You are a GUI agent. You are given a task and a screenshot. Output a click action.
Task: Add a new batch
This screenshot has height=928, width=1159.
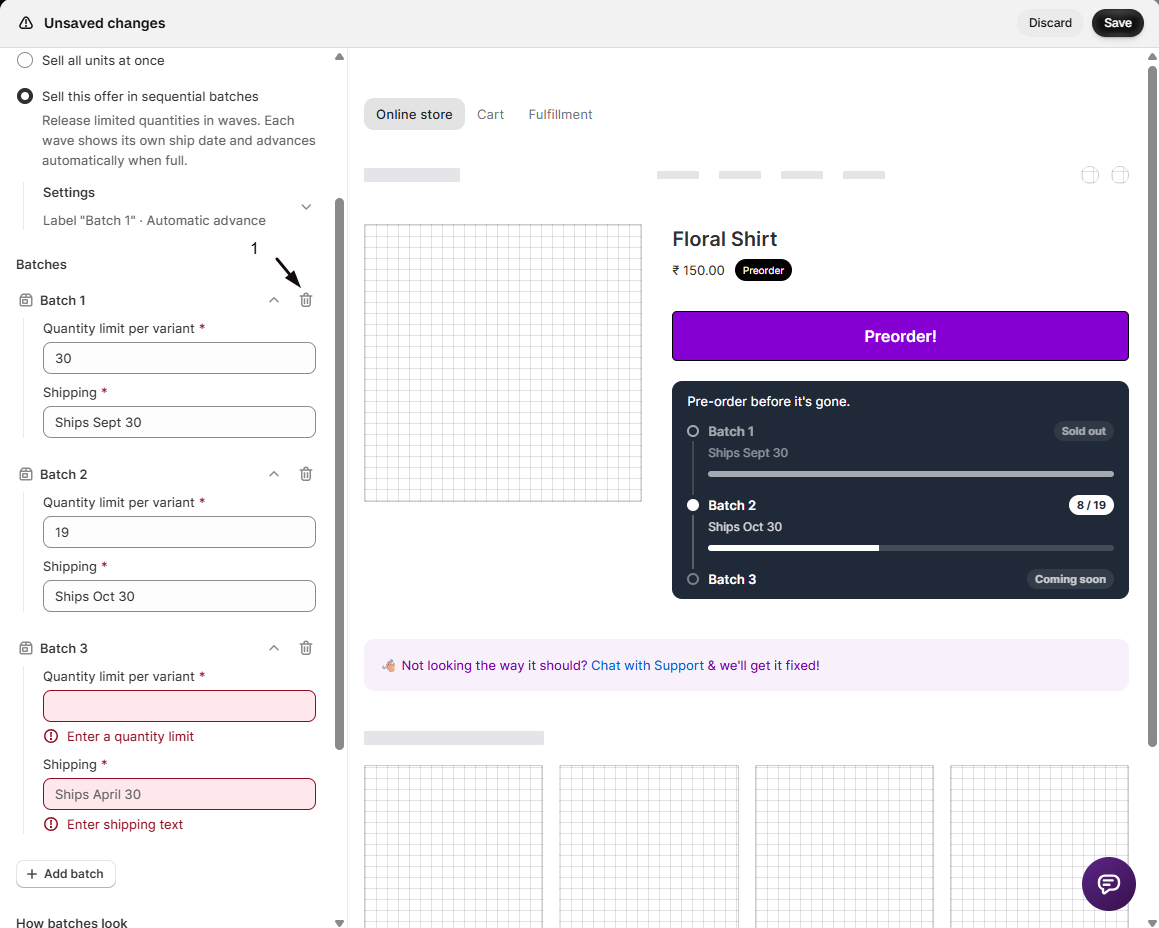[66, 873]
